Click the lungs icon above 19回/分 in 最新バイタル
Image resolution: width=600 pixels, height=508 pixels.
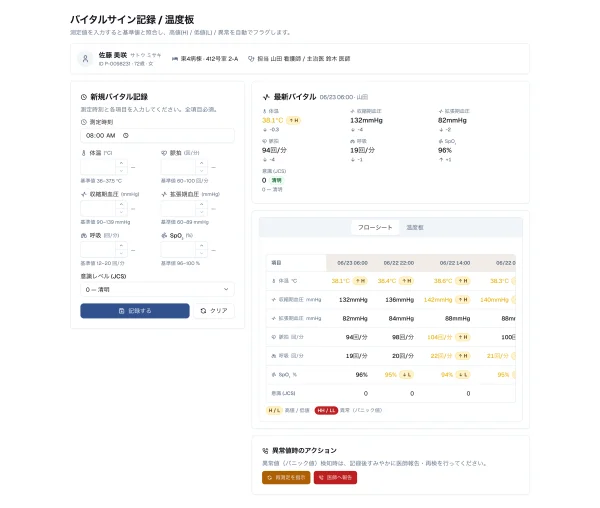tap(352, 141)
